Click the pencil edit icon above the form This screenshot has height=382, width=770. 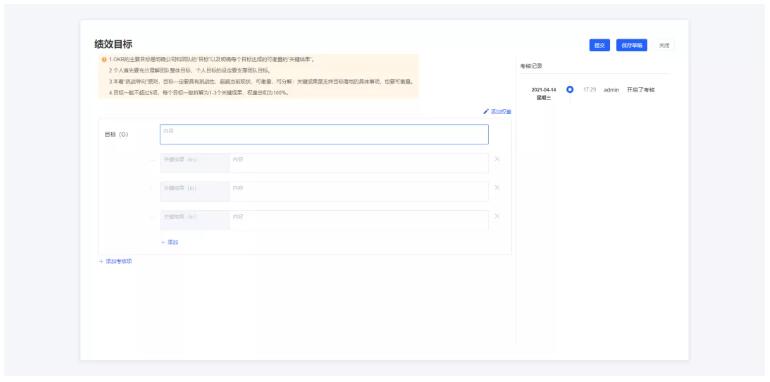pos(486,111)
